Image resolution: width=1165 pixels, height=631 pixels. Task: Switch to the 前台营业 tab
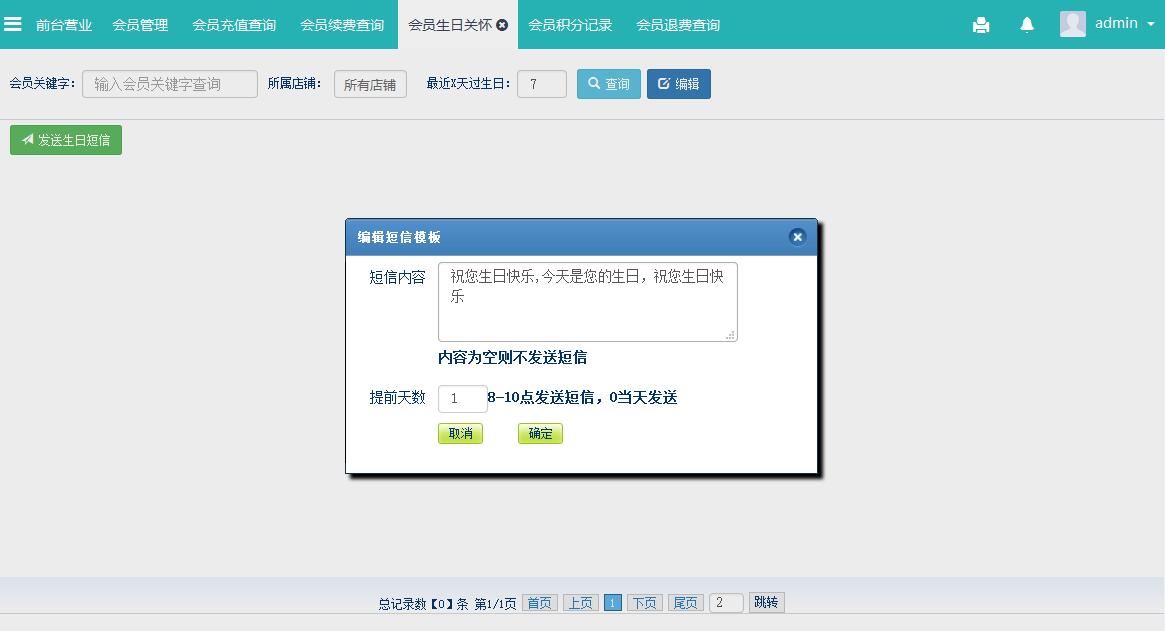click(x=64, y=25)
